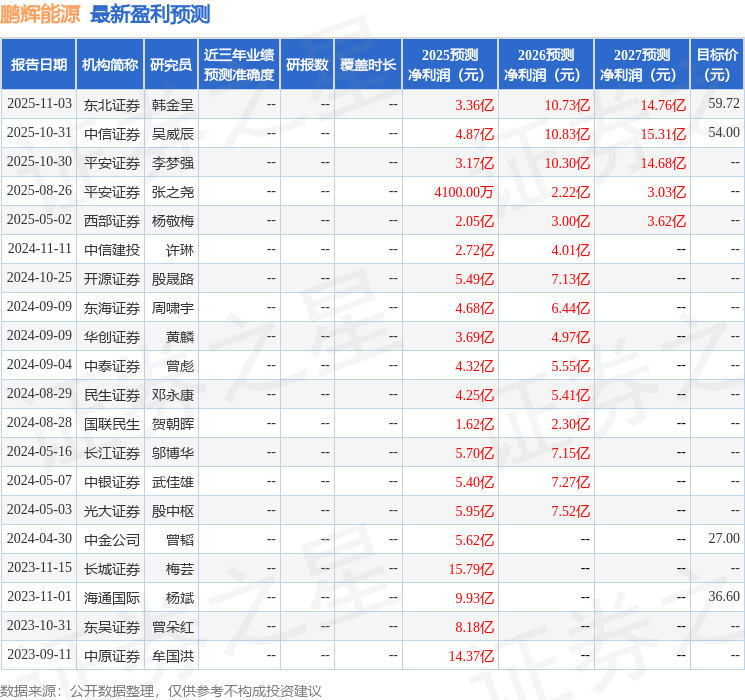Select the 2027预测净利润 column header
Screen dimensions: 745x700
tap(642, 65)
